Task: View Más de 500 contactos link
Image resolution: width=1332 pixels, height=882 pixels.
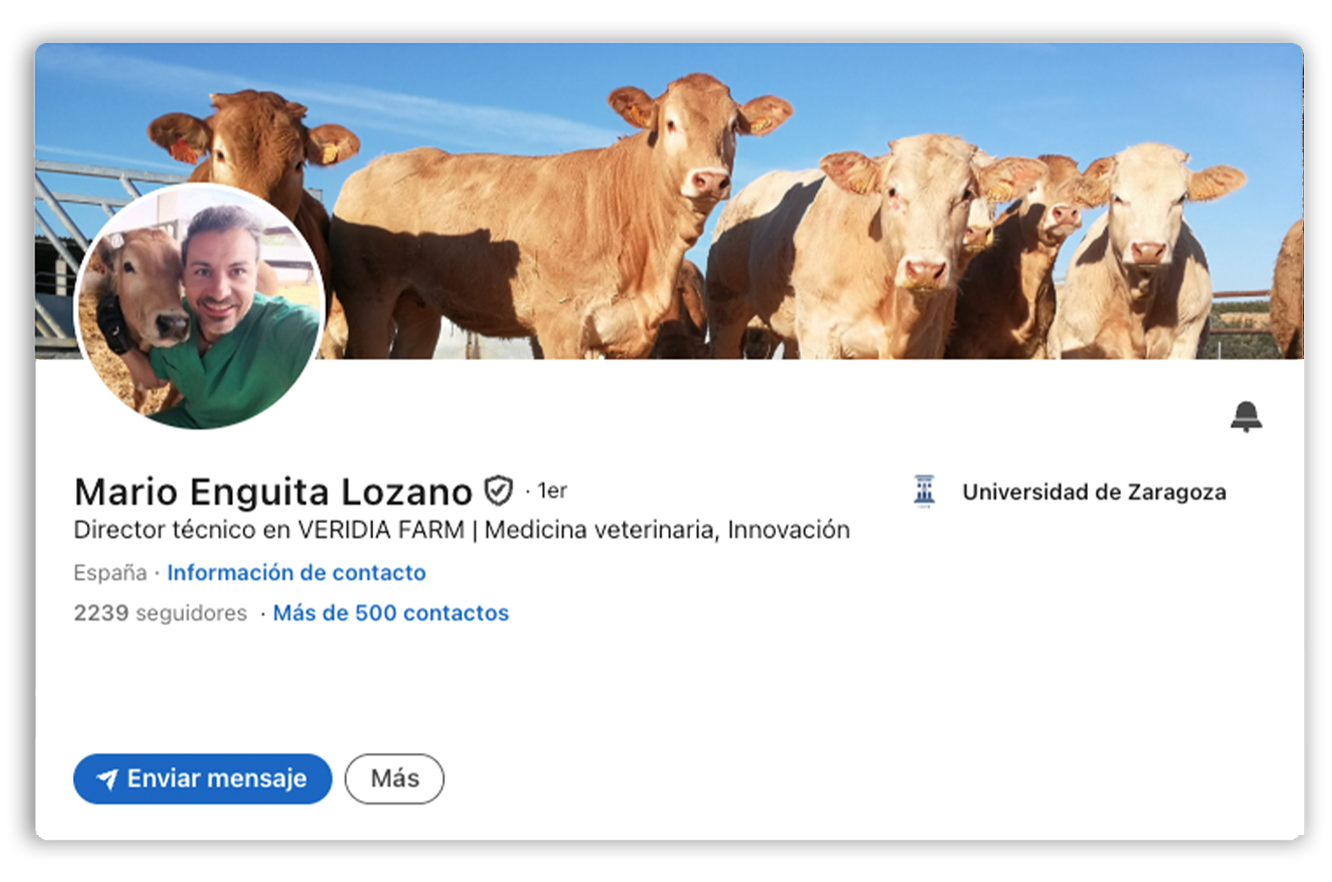Action: pos(390,613)
